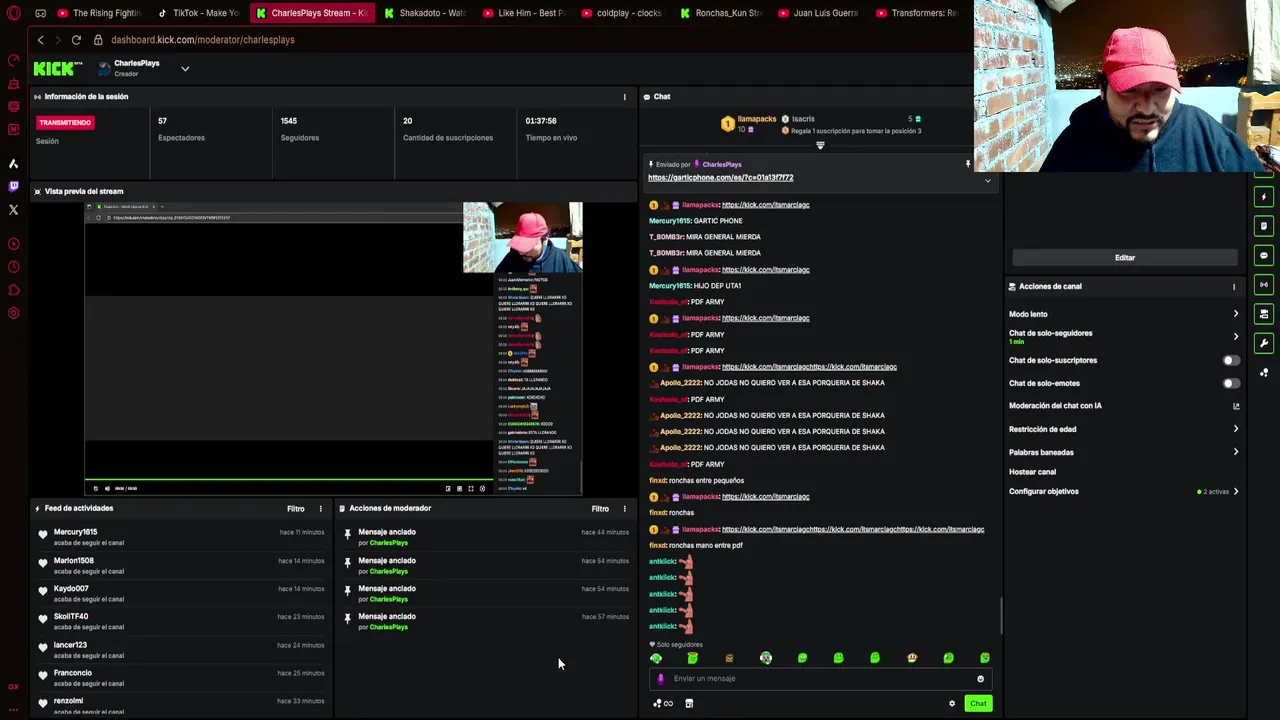The height and width of the screenshot is (720, 1280).
Task: Mute the stream preview volume
Action: pos(107,489)
